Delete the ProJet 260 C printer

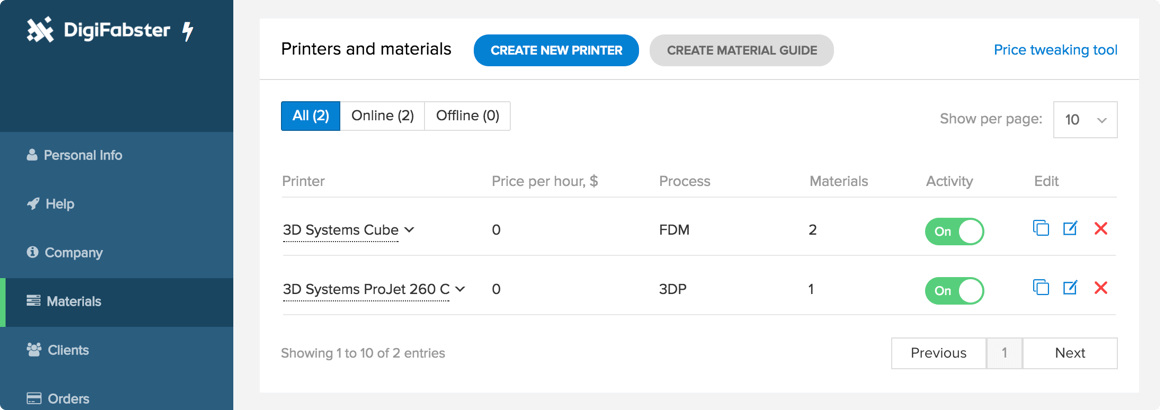1101,288
